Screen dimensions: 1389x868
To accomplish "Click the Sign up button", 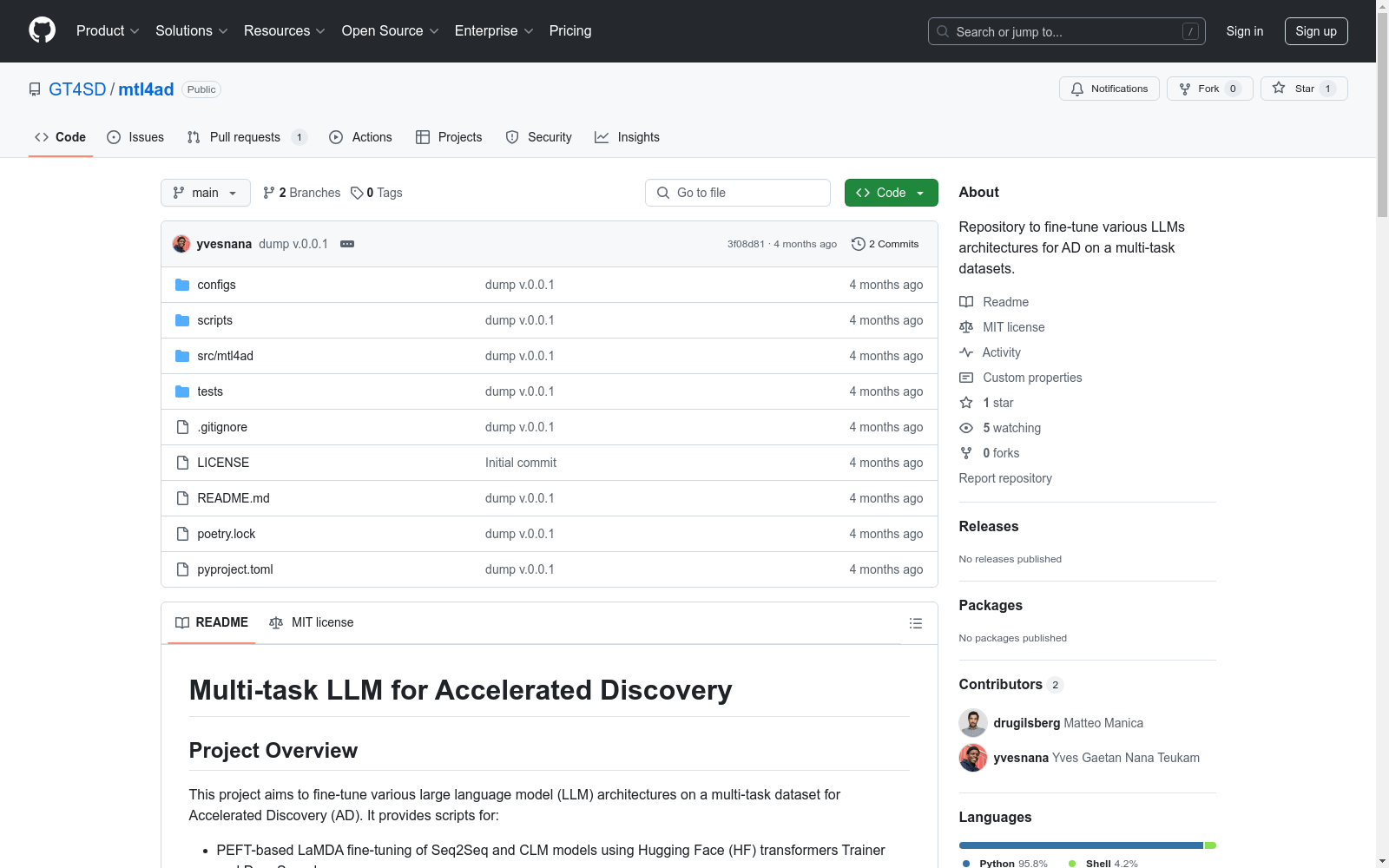I will point(1316,31).
